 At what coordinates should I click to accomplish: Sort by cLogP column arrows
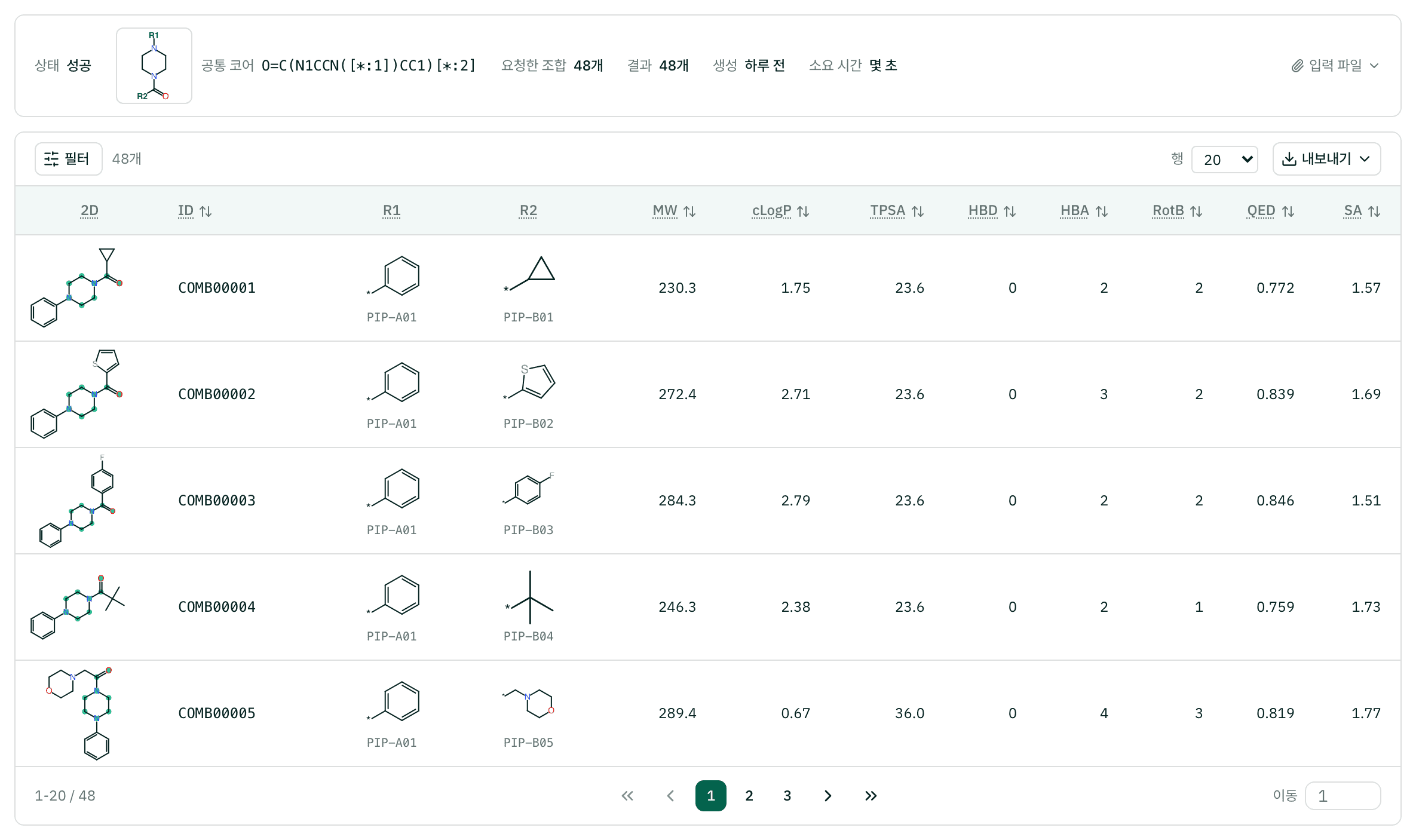803,211
